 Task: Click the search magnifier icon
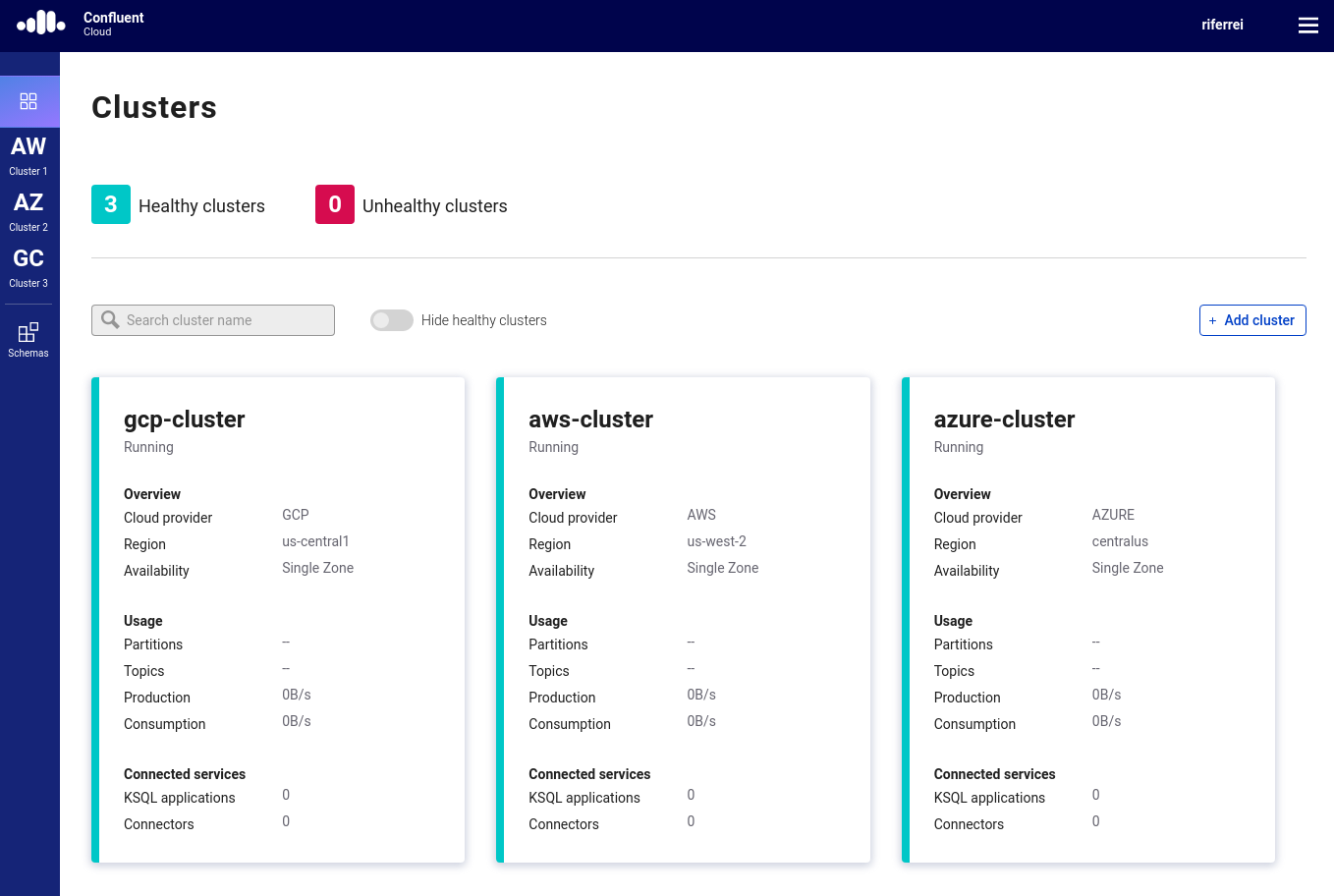[110, 320]
